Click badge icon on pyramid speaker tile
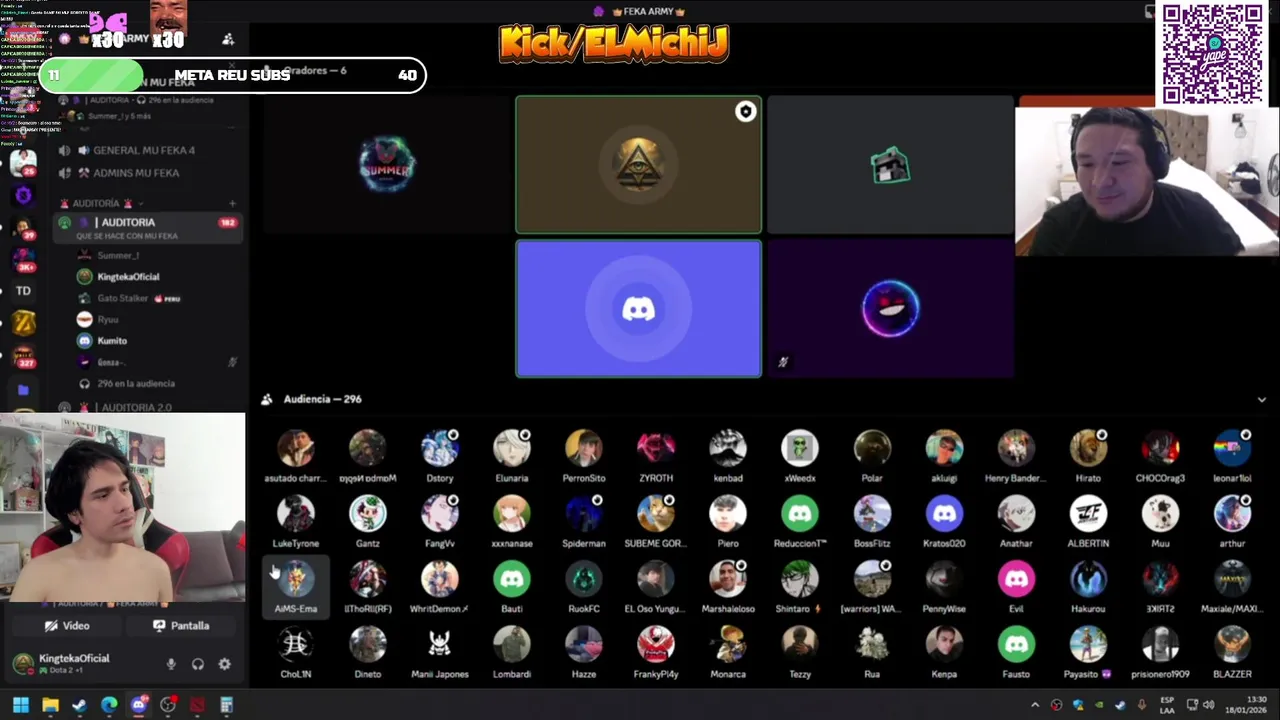This screenshot has width=1280, height=720. (745, 112)
